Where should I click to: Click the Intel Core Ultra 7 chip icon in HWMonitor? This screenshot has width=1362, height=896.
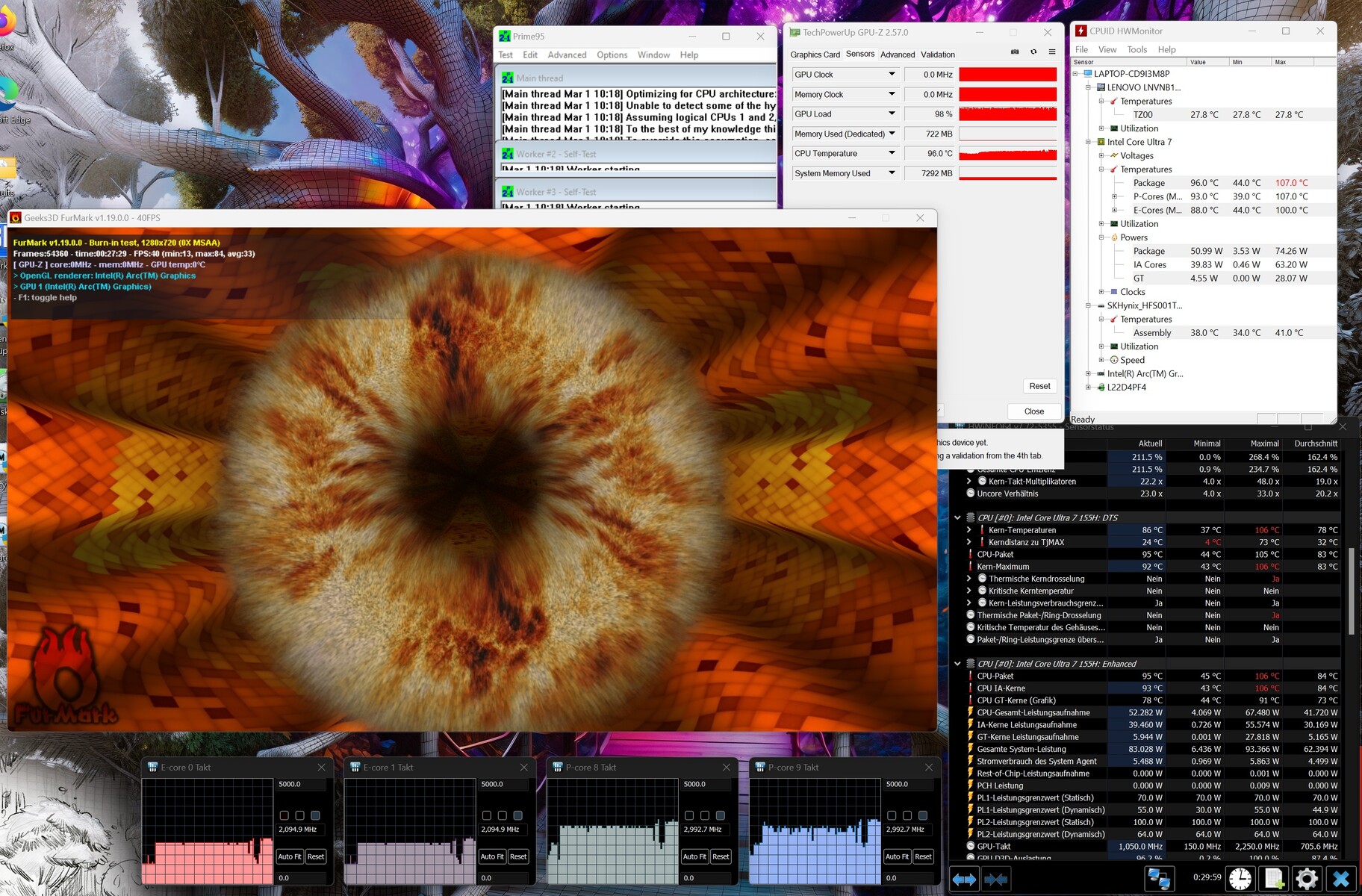1101,142
